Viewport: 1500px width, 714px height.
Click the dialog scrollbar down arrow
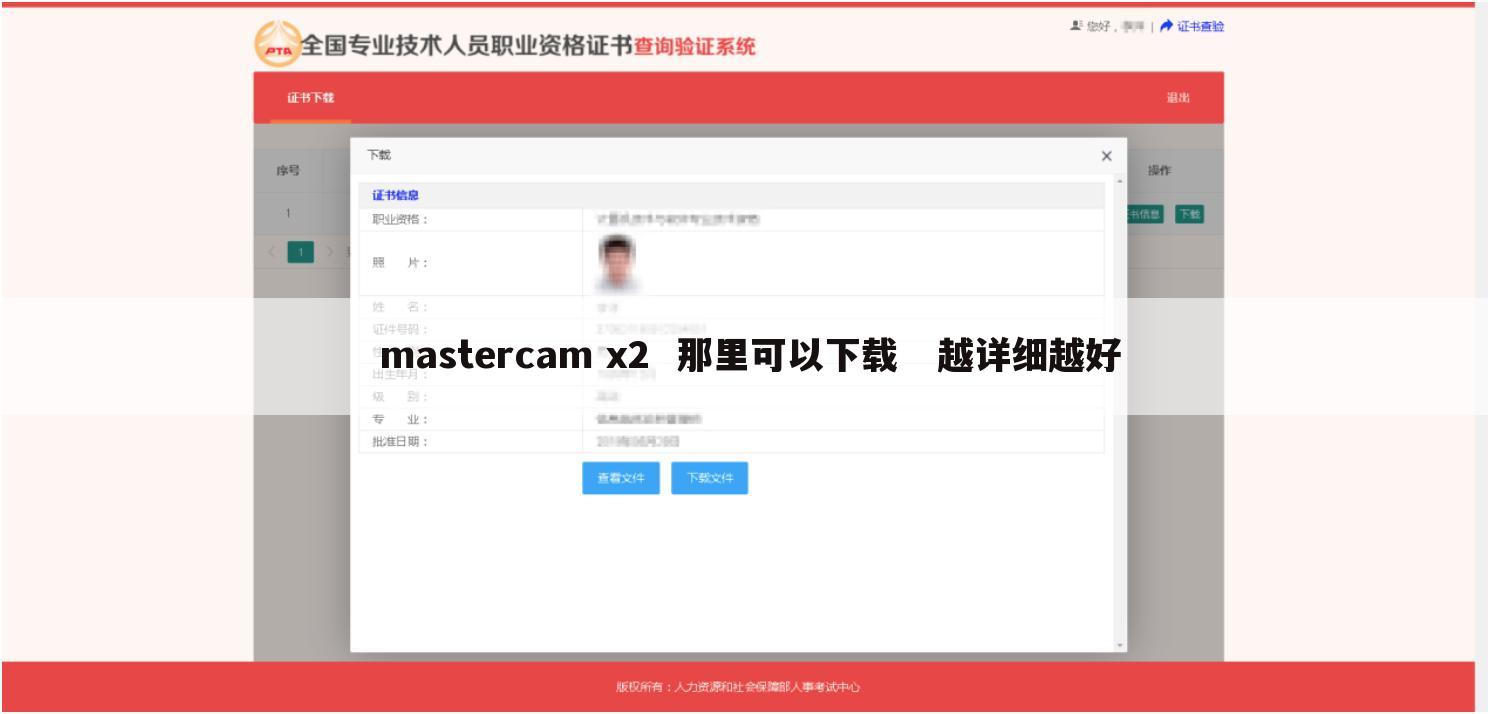pyautogui.click(x=1120, y=646)
